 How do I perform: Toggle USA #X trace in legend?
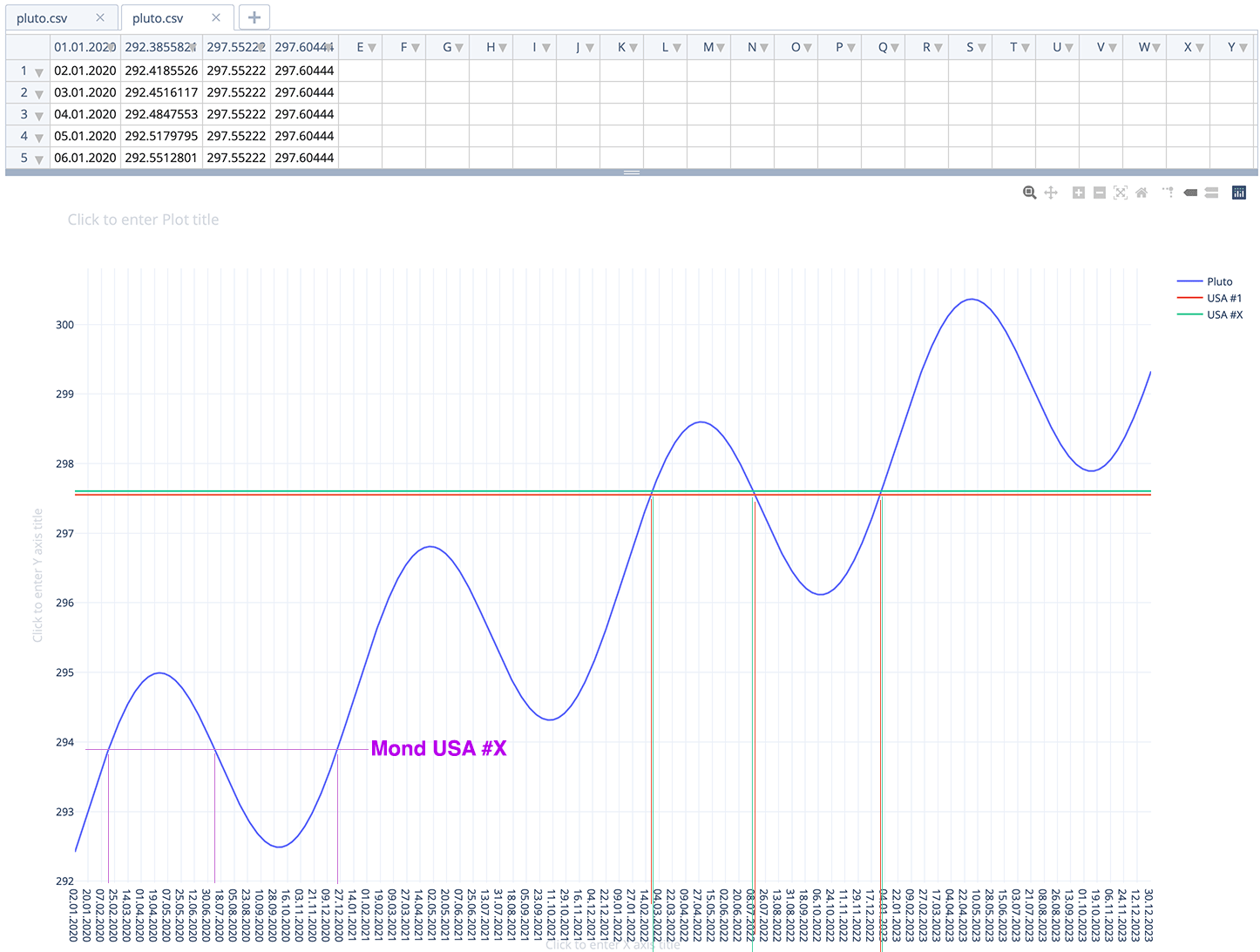(1209, 314)
